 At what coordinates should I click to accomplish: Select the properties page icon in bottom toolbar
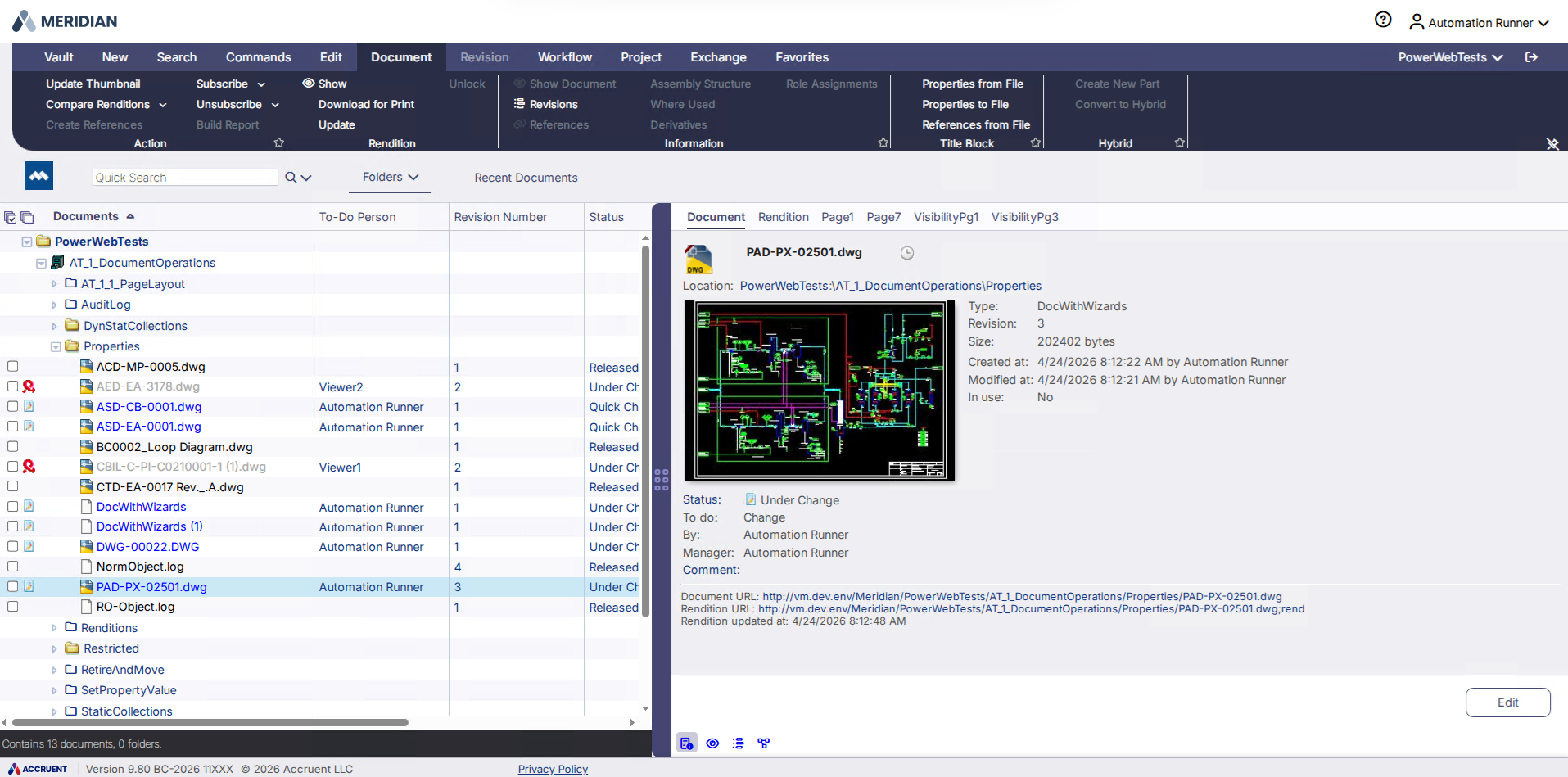687,743
